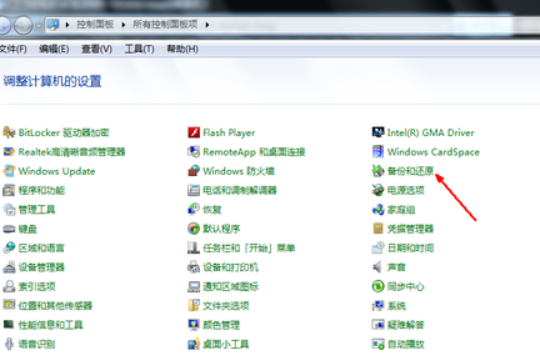Image resolution: width=540 pixels, height=361 pixels.
Task: Click the 设备和打印机 printer icon
Action: point(194,267)
